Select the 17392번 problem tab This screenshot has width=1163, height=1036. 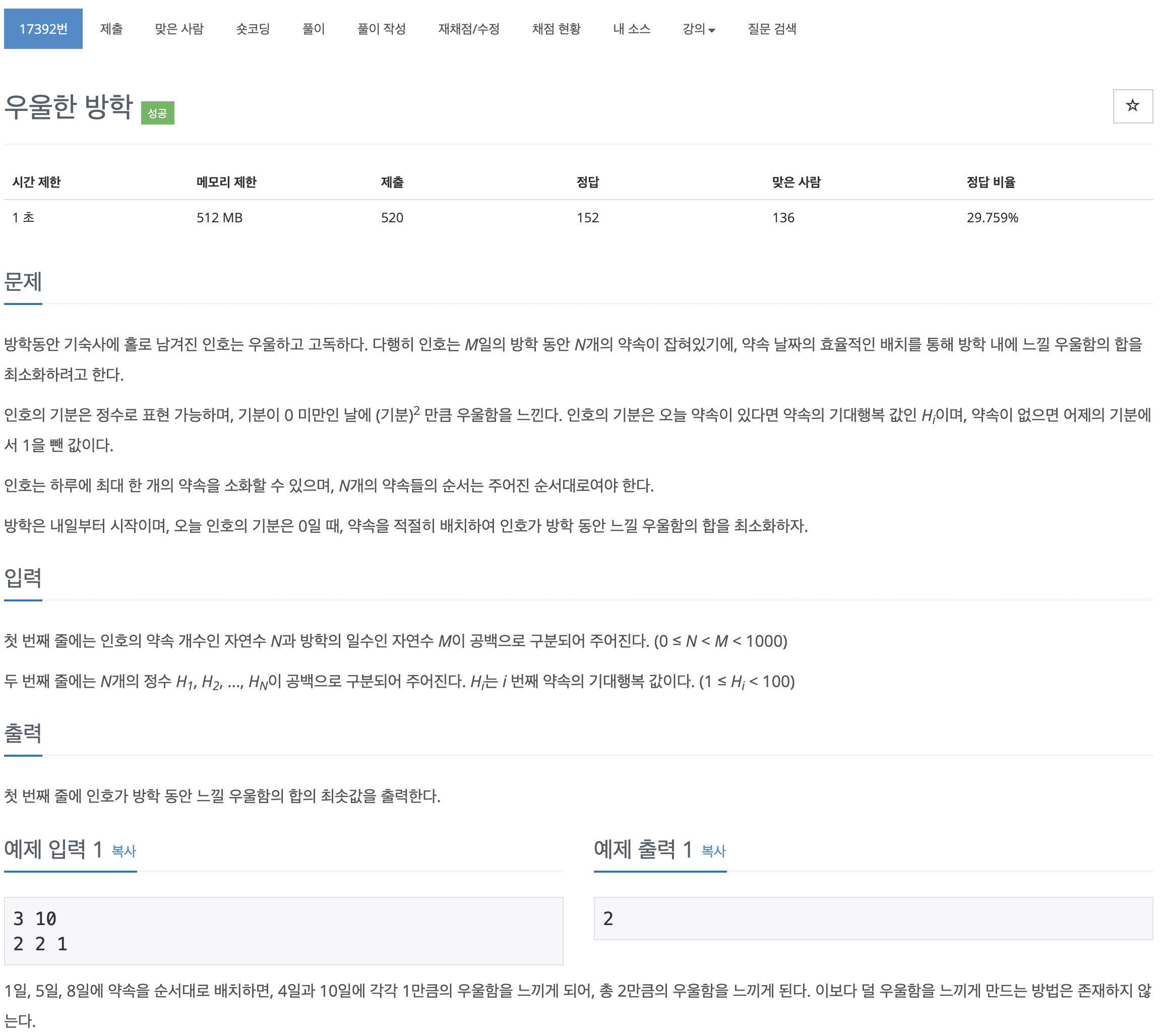43,29
